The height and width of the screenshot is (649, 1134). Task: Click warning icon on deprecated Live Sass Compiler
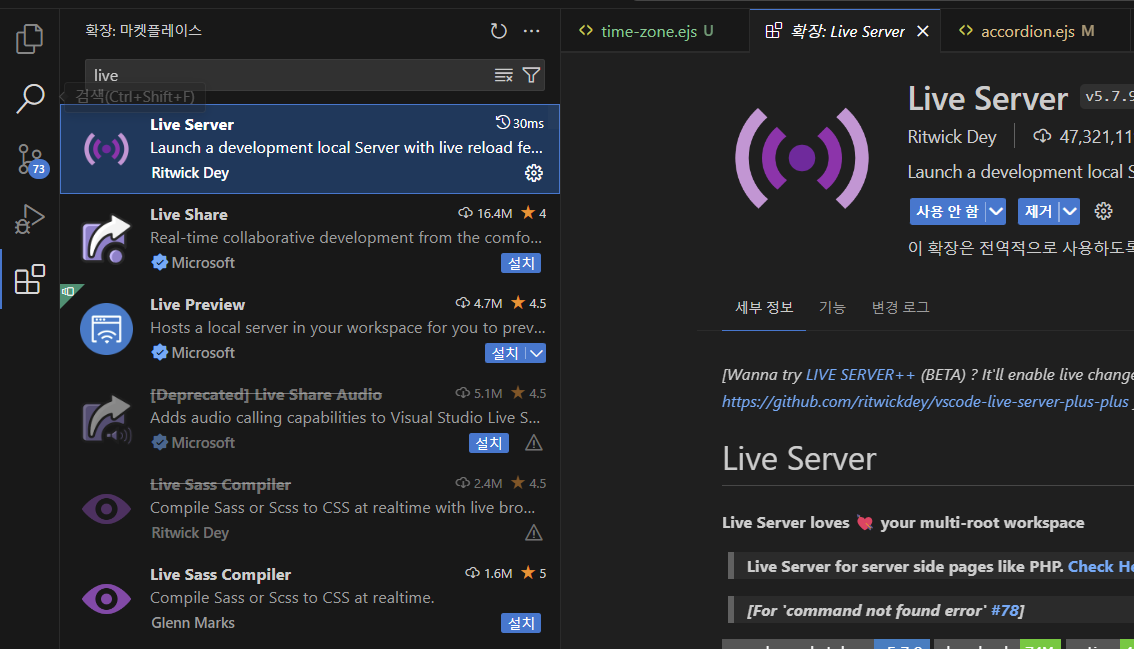click(x=534, y=533)
